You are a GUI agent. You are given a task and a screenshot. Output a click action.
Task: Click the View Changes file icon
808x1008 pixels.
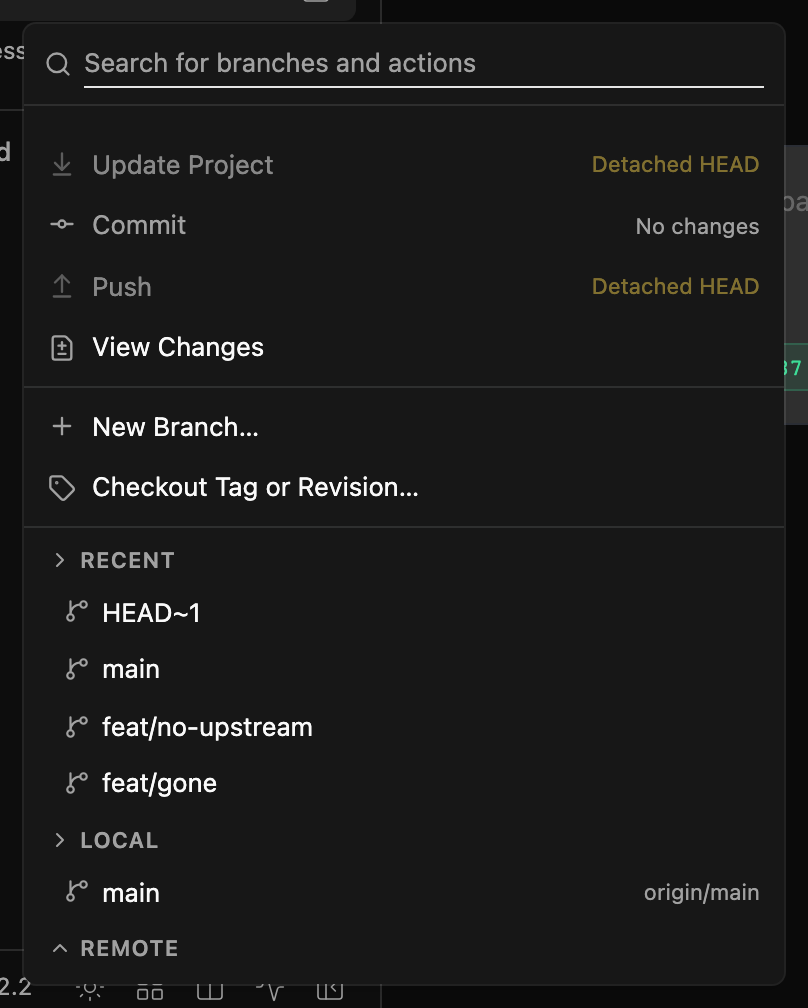(62, 348)
